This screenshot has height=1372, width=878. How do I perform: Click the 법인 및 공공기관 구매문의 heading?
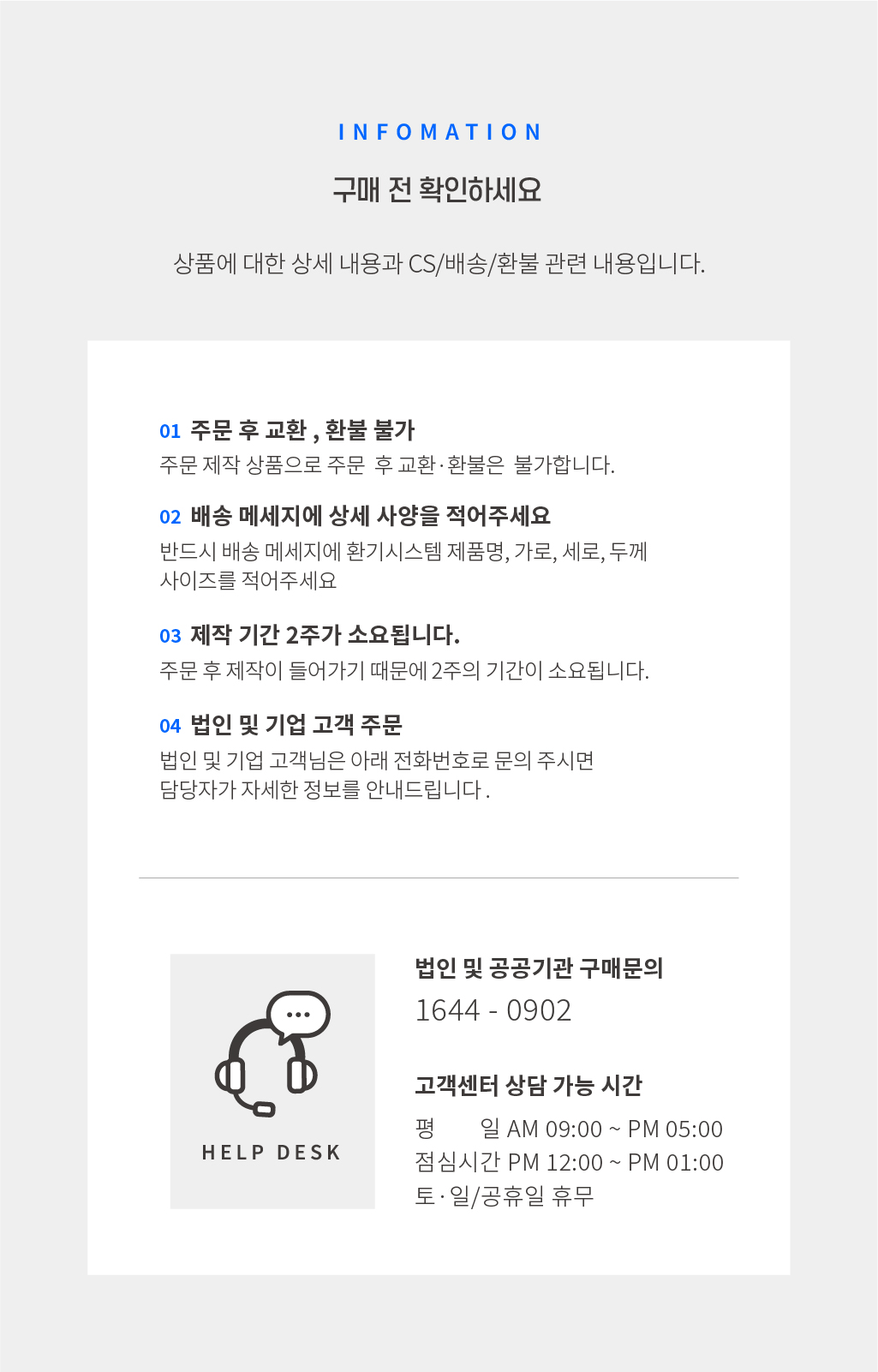coord(540,968)
